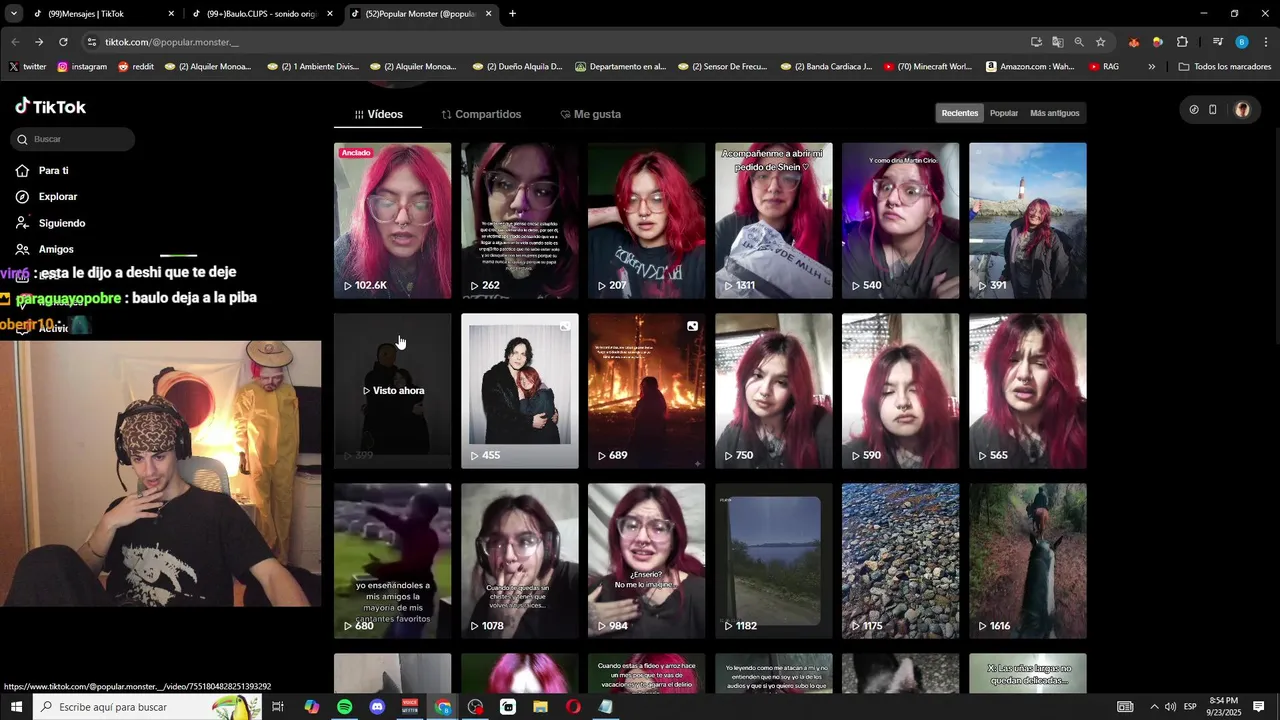Open the fire video with 689 views
This screenshot has height=720, width=1280.
pyautogui.click(x=646, y=391)
